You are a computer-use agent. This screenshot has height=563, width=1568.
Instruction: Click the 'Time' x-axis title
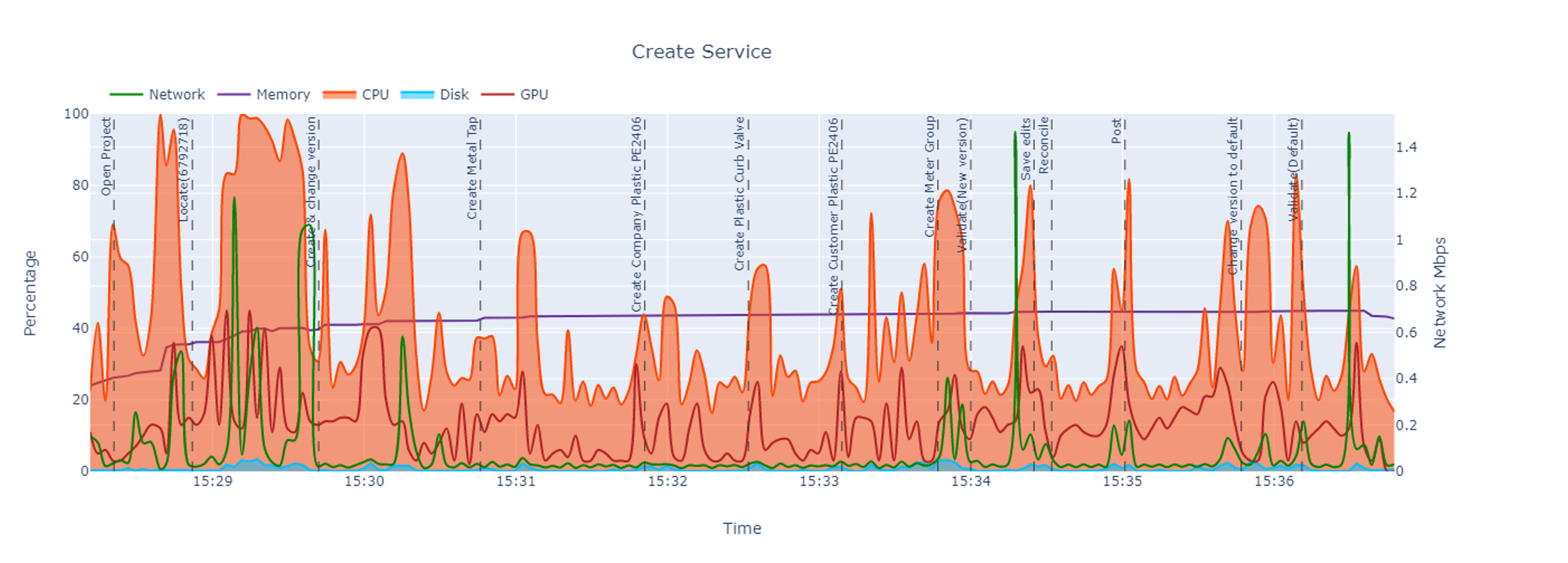(742, 529)
